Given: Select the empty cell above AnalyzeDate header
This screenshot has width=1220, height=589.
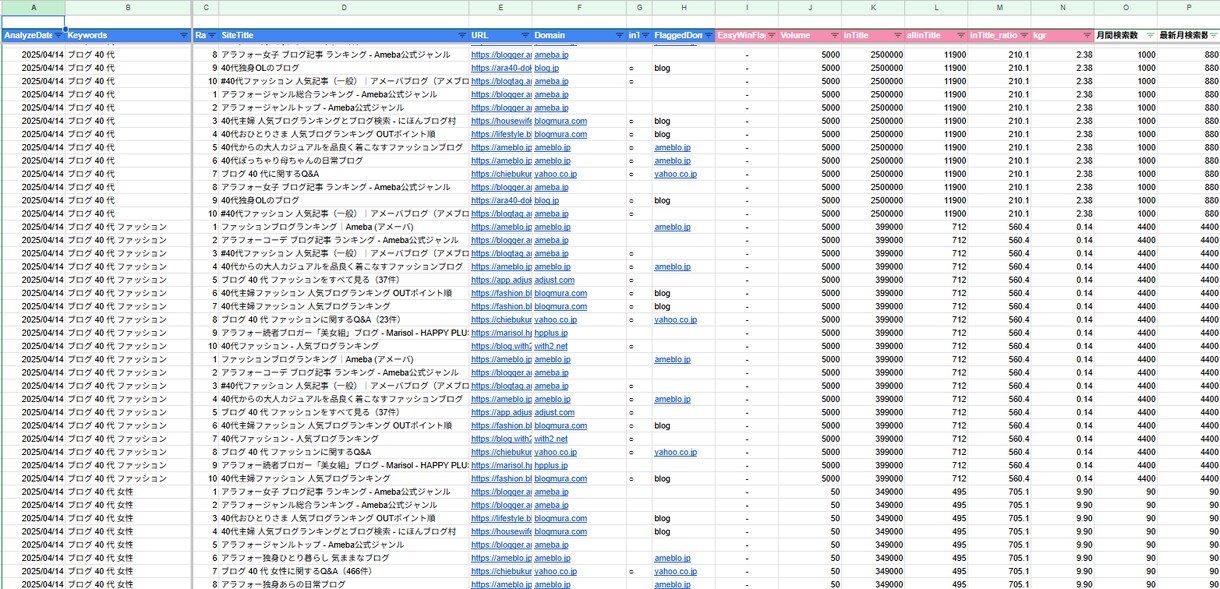Looking at the screenshot, I should tap(33, 22).
